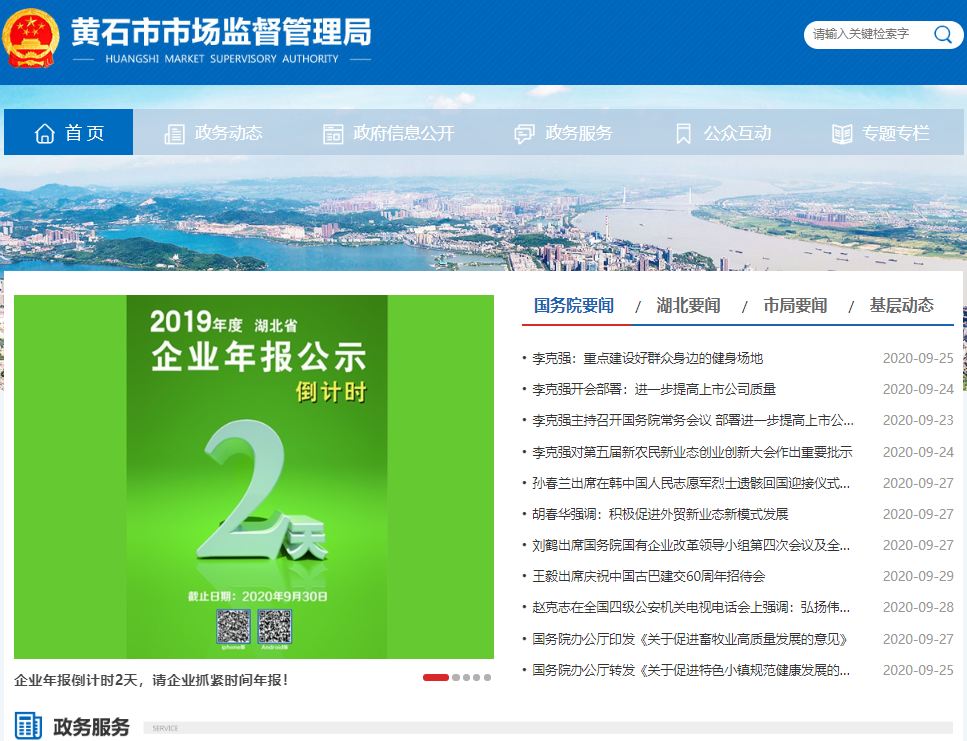Click the 政务服务 section list icon

click(28, 726)
